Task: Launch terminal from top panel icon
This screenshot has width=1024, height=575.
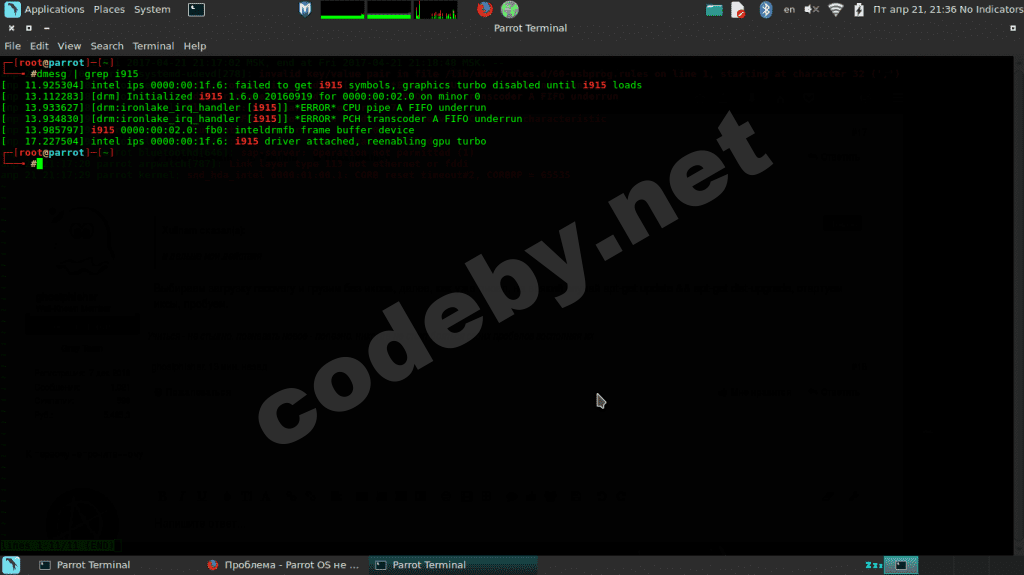Action: (x=196, y=9)
